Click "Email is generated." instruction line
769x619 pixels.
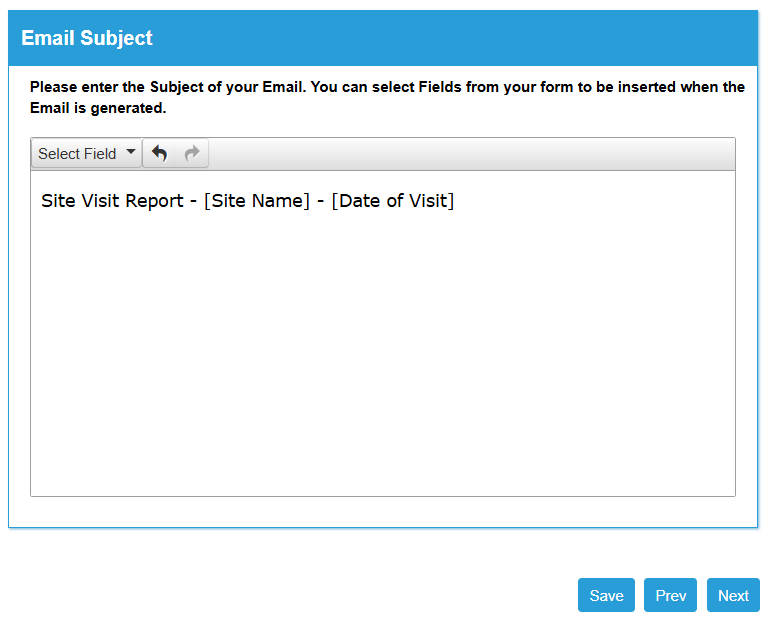98,108
